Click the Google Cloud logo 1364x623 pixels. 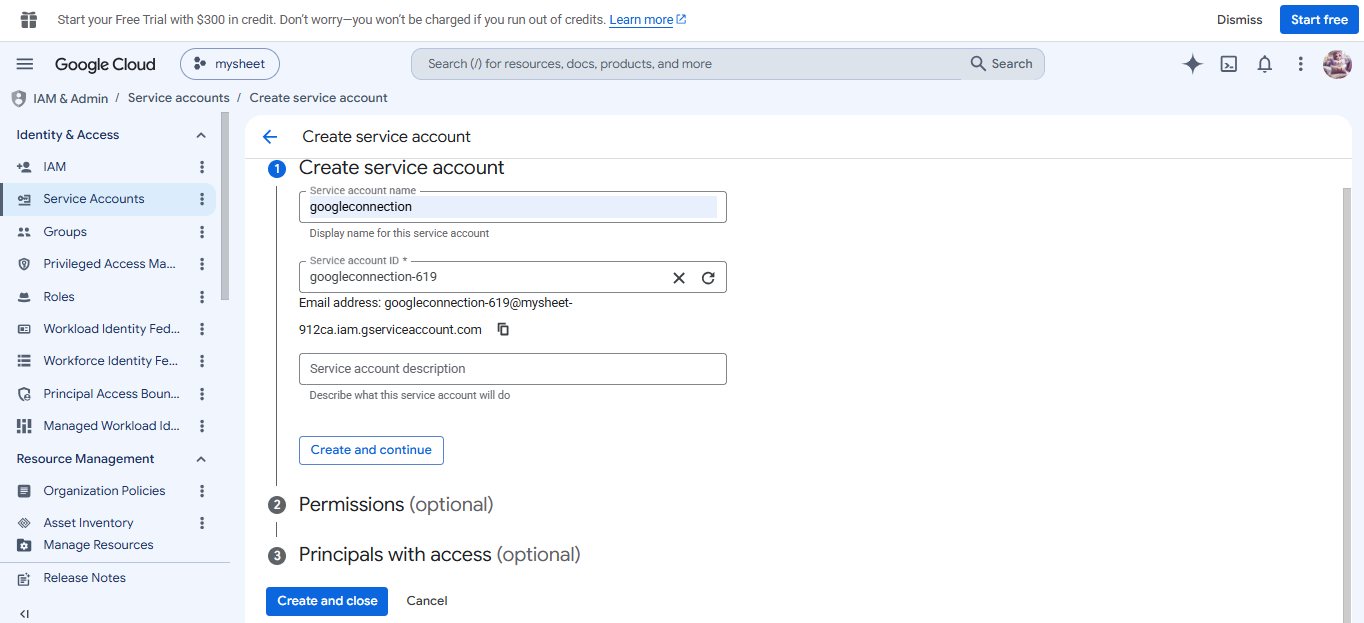click(105, 64)
